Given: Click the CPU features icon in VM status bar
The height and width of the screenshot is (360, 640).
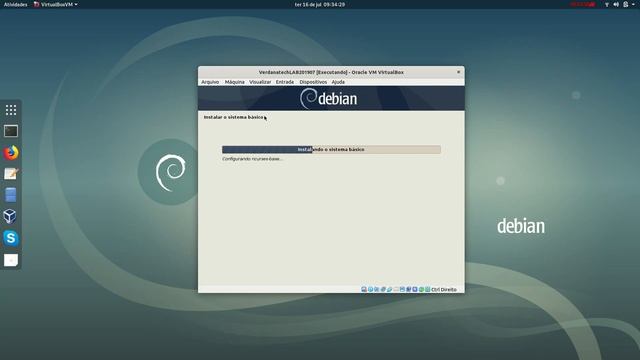Looking at the screenshot, I should (x=415, y=289).
